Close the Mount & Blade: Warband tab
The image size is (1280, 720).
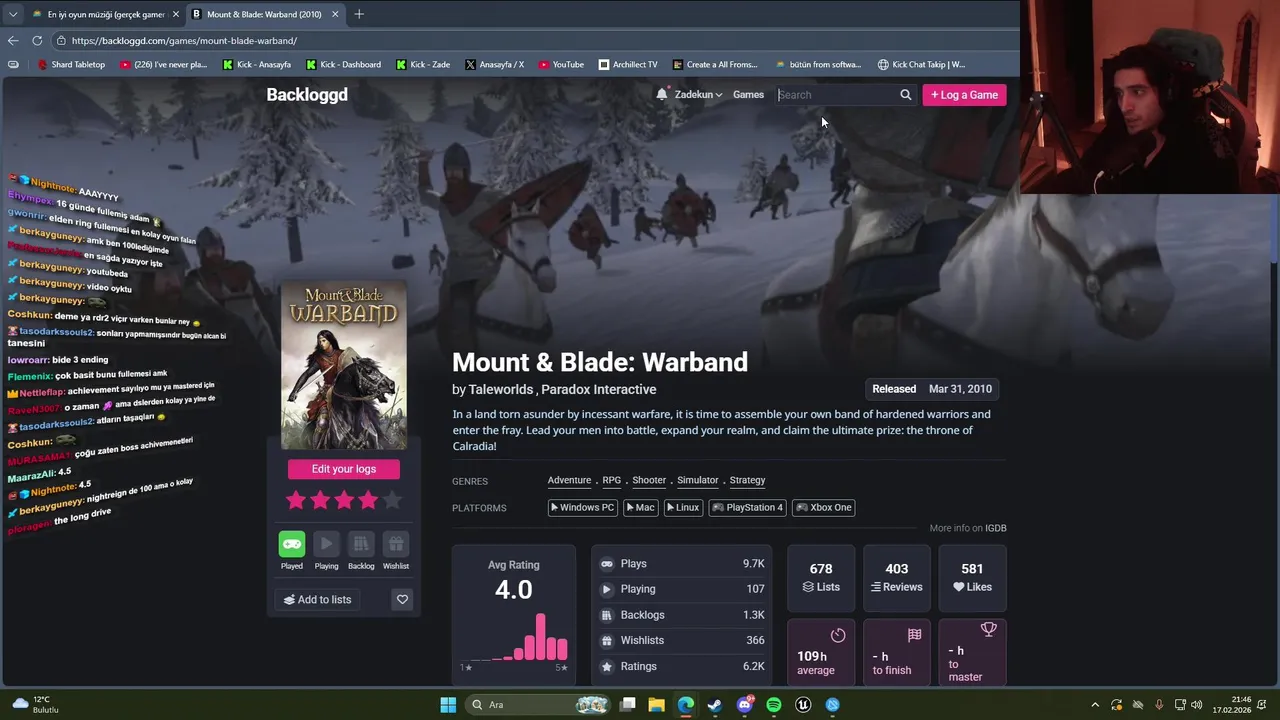pos(335,14)
